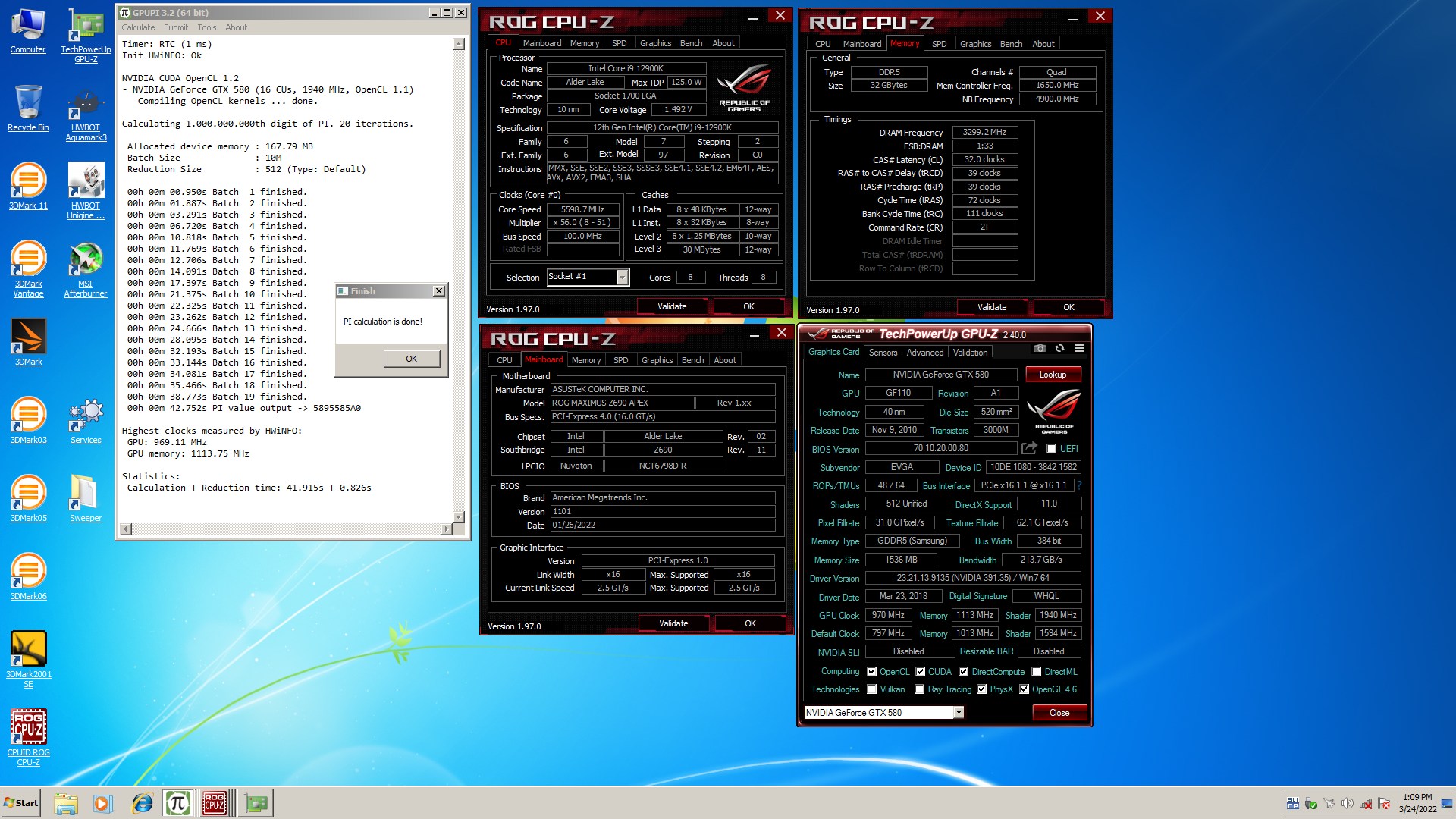This screenshot has height=819, width=1456.
Task: Click OK in the Memory CPU-Z window
Action: (x=1068, y=307)
